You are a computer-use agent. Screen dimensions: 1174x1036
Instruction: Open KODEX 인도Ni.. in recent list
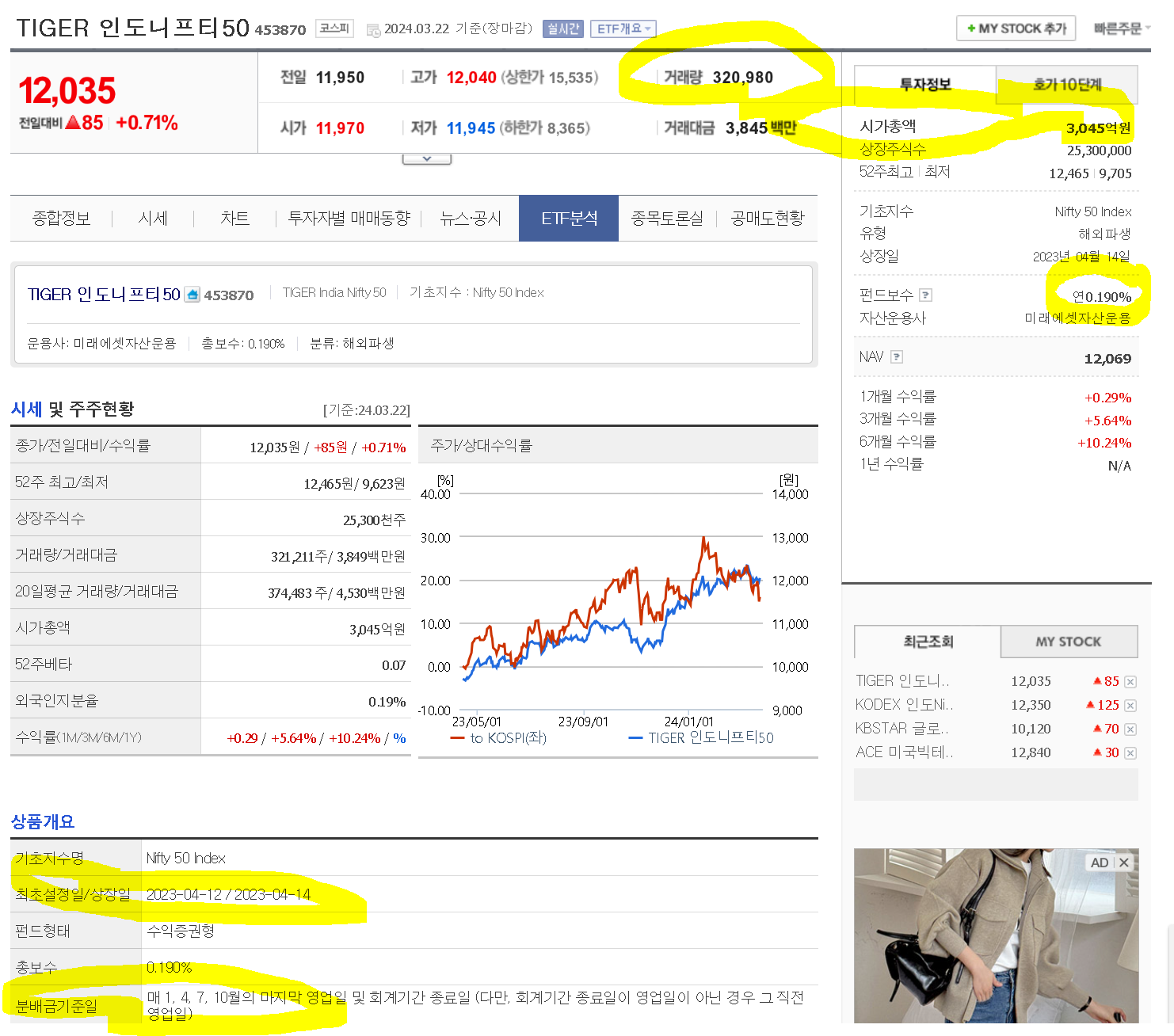click(x=905, y=705)
